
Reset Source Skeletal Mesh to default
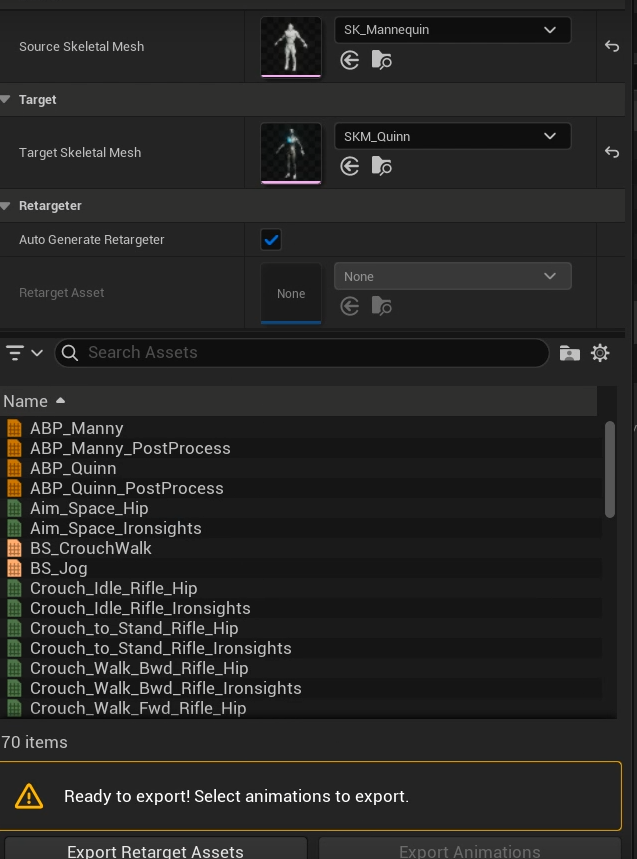[612, 47]
